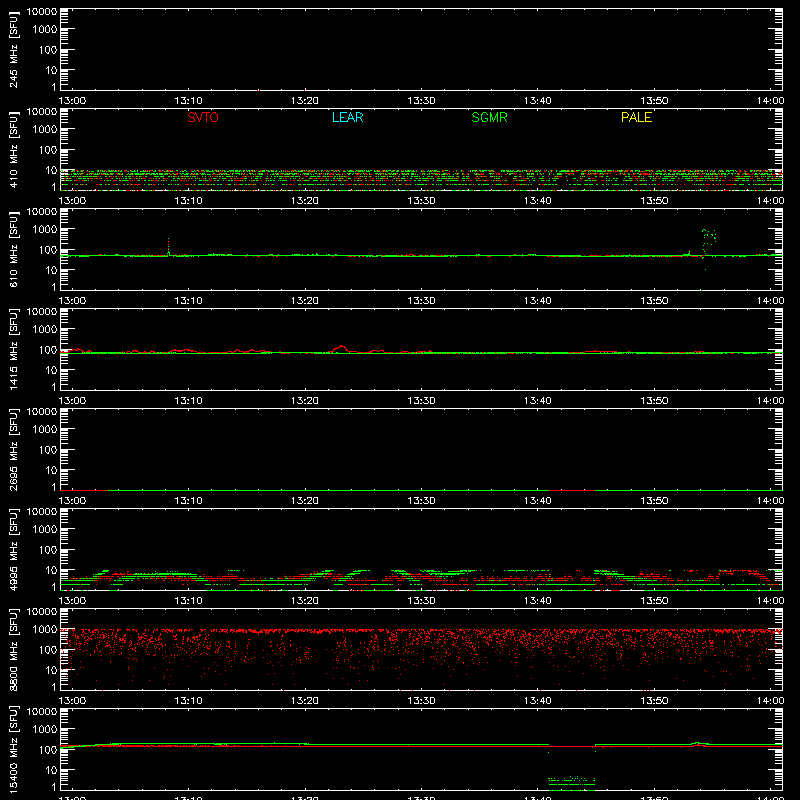Click the 10 y-axis label of 2695 MHz panel
Image resolution: width=800 pixels, height=800 pixels.
click(52, 470)
